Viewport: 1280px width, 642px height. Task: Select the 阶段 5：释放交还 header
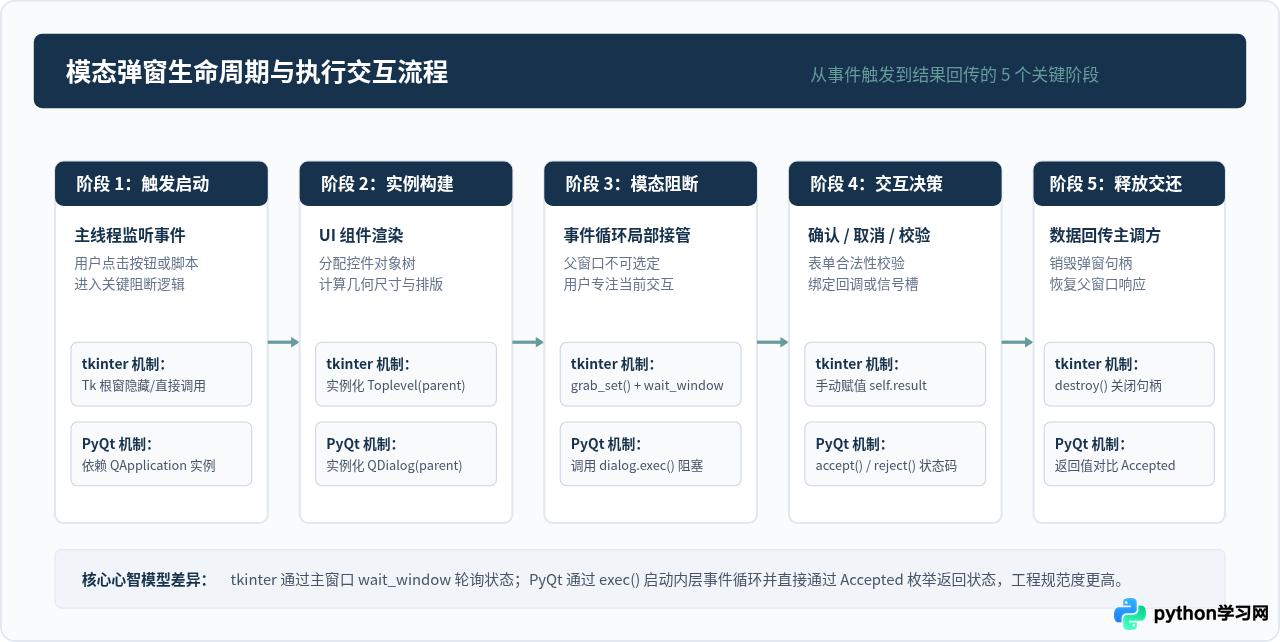click(x=1129, y=184)
